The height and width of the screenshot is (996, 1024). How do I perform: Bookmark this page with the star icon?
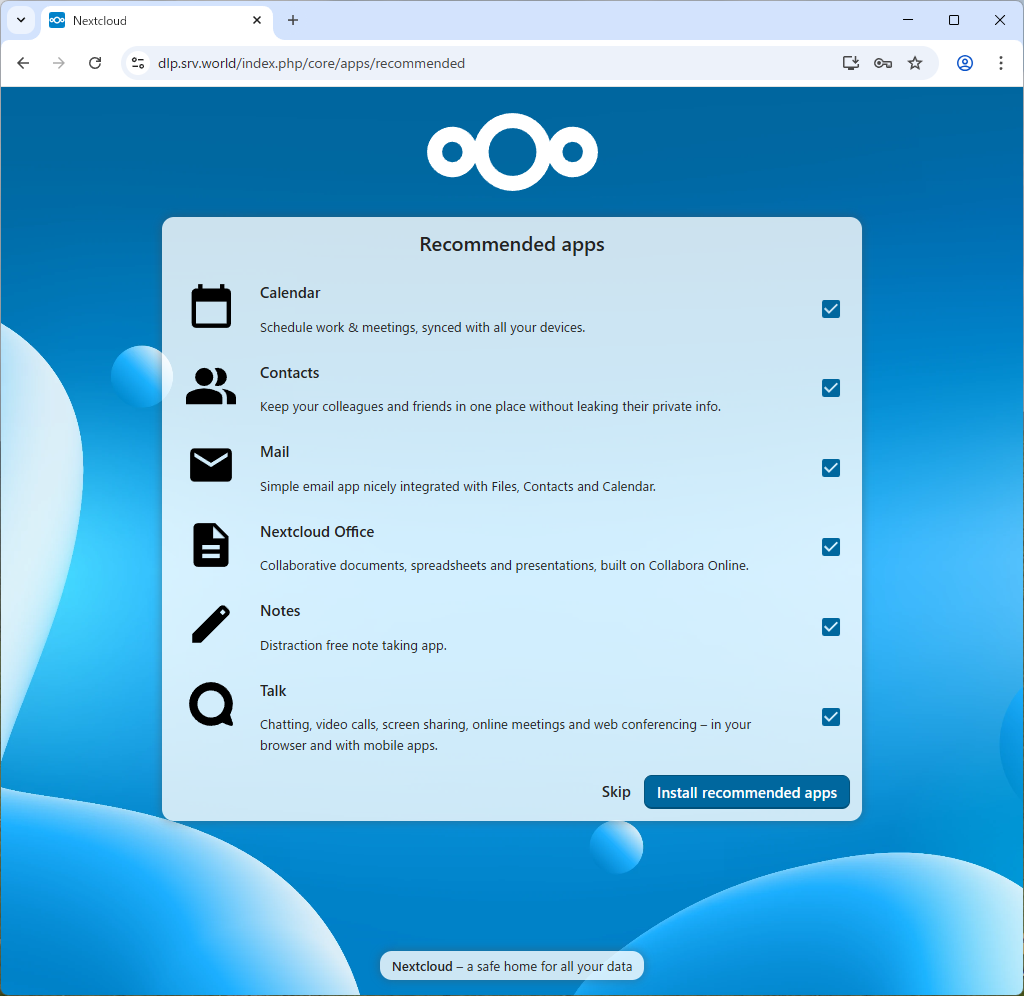coord(915,63)
